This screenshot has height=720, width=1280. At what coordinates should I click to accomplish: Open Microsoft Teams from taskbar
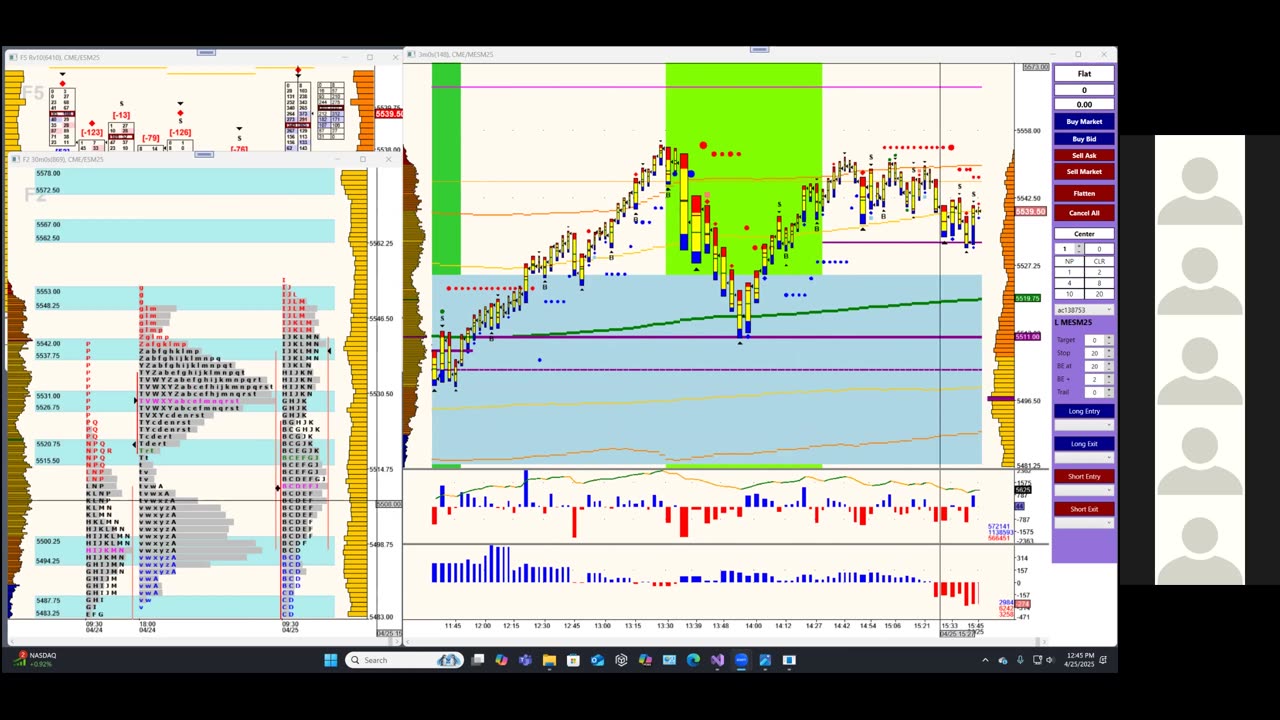pyautogui.click(x=525, y=660)
